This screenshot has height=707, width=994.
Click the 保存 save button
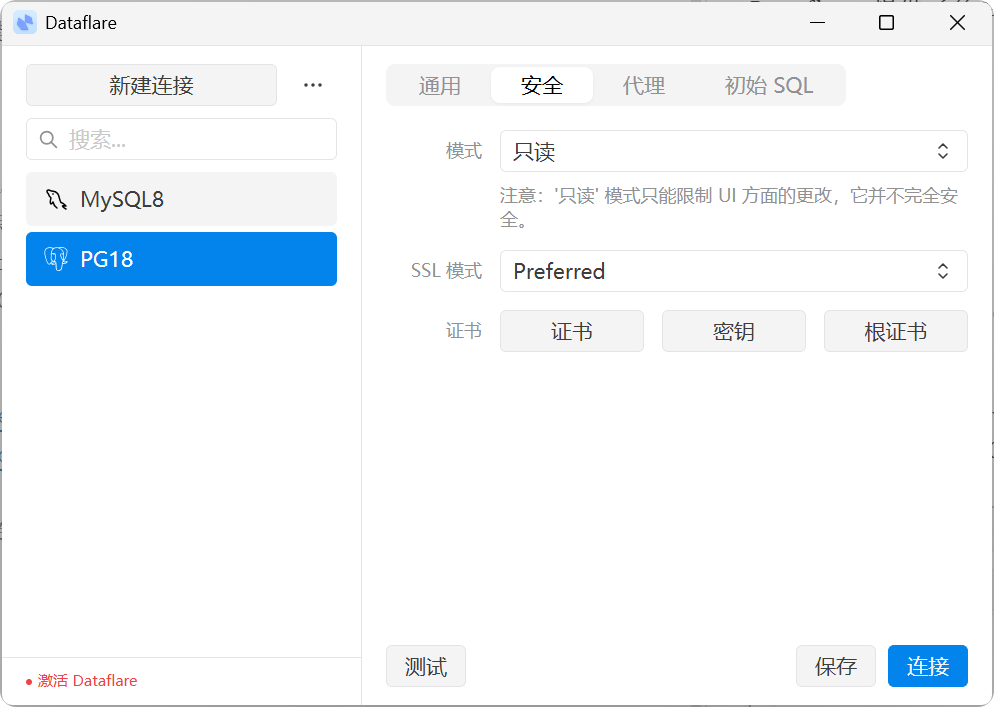point(836,666)
